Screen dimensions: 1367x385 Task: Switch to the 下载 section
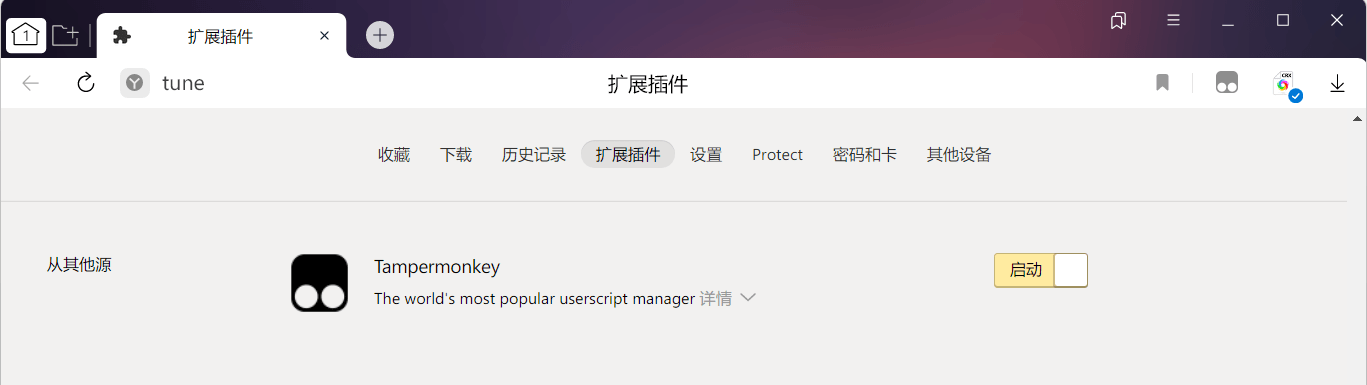pos(456,154)
